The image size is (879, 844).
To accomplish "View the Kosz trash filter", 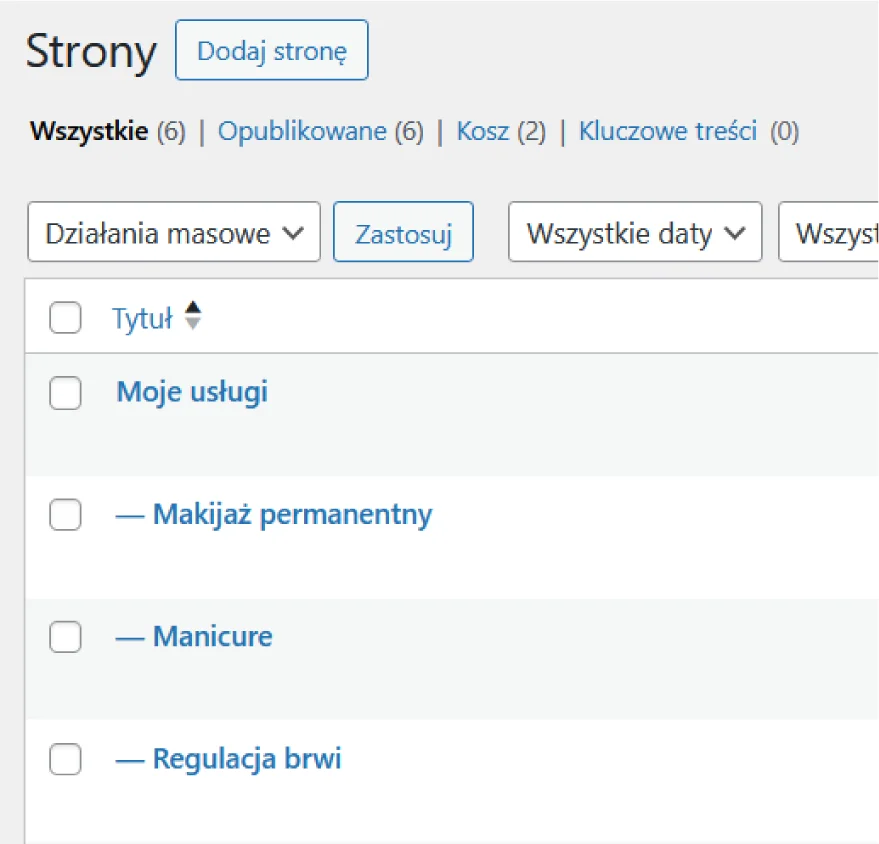I will pyautogui.click(x=482, y=131).
